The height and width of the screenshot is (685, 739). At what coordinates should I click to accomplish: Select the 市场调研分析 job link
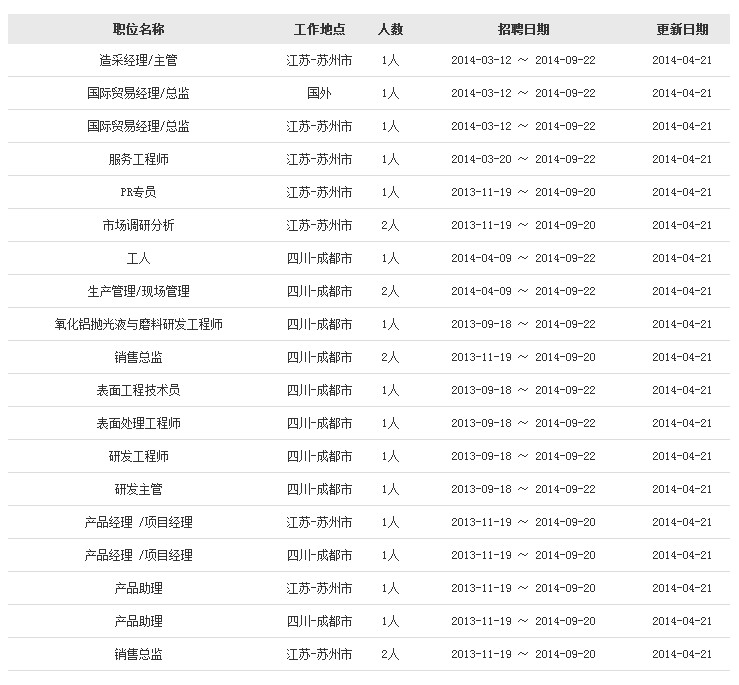click(138, 225)
